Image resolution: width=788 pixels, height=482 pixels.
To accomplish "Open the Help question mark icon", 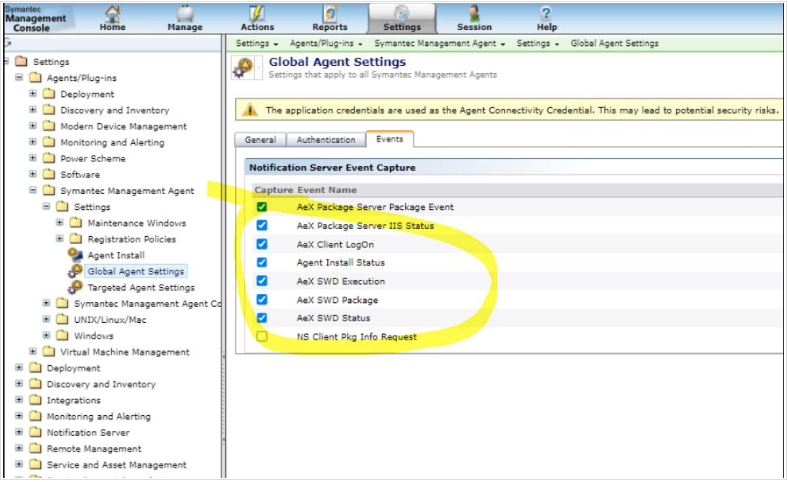I will tap(546, 13).
